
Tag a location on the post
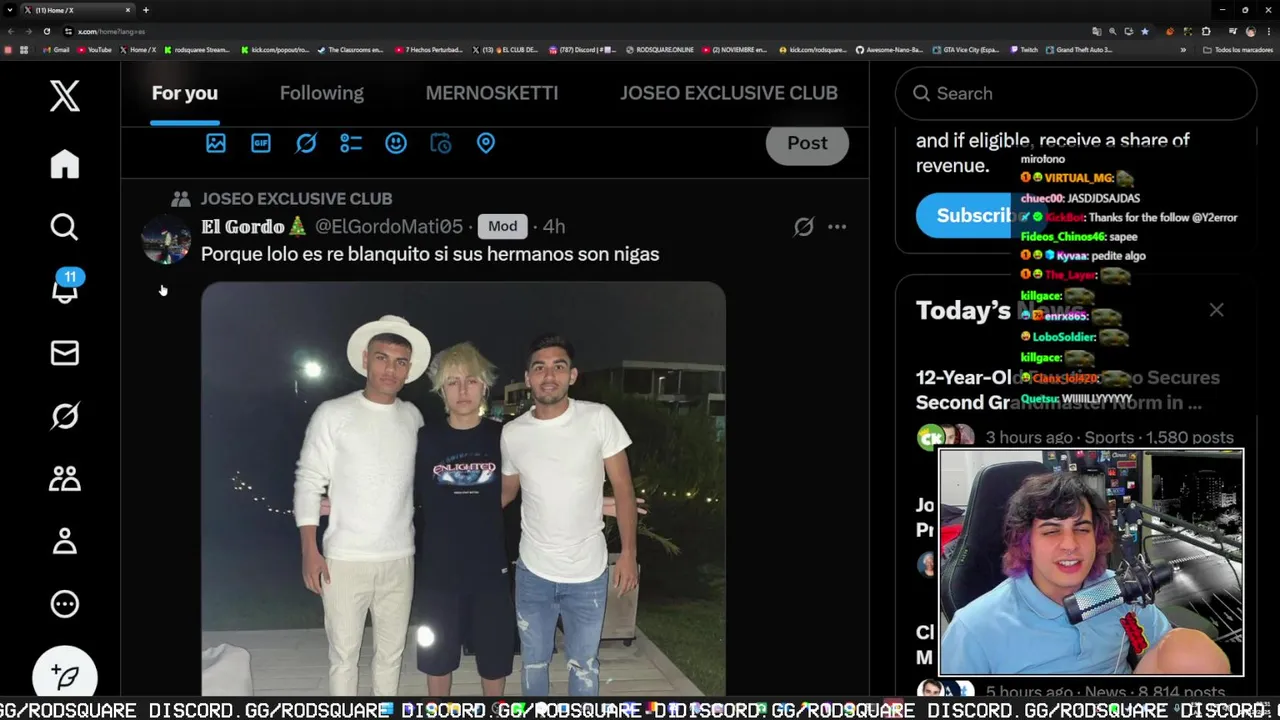tap(486, 143)
